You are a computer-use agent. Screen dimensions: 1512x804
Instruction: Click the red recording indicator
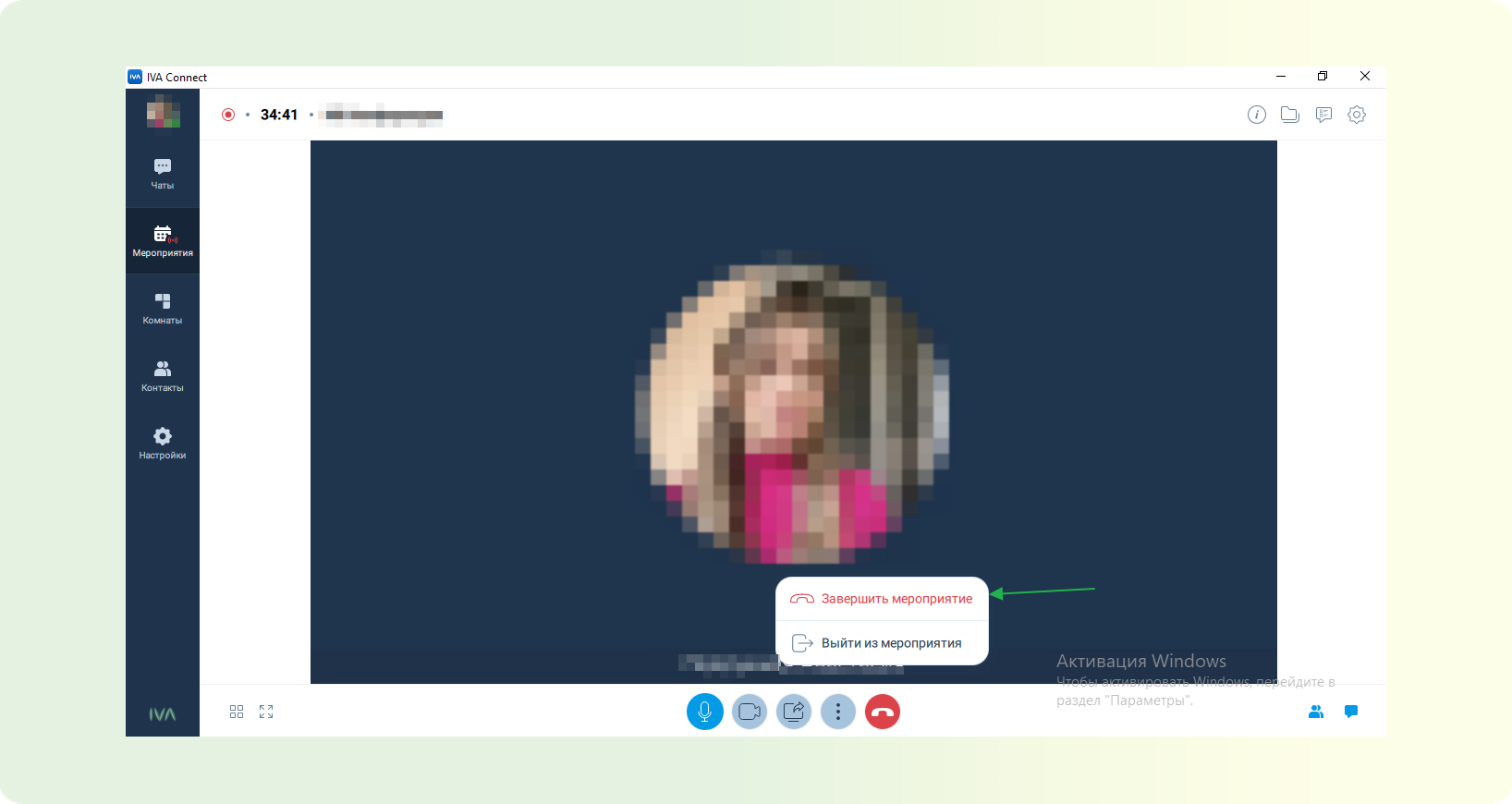228,115
